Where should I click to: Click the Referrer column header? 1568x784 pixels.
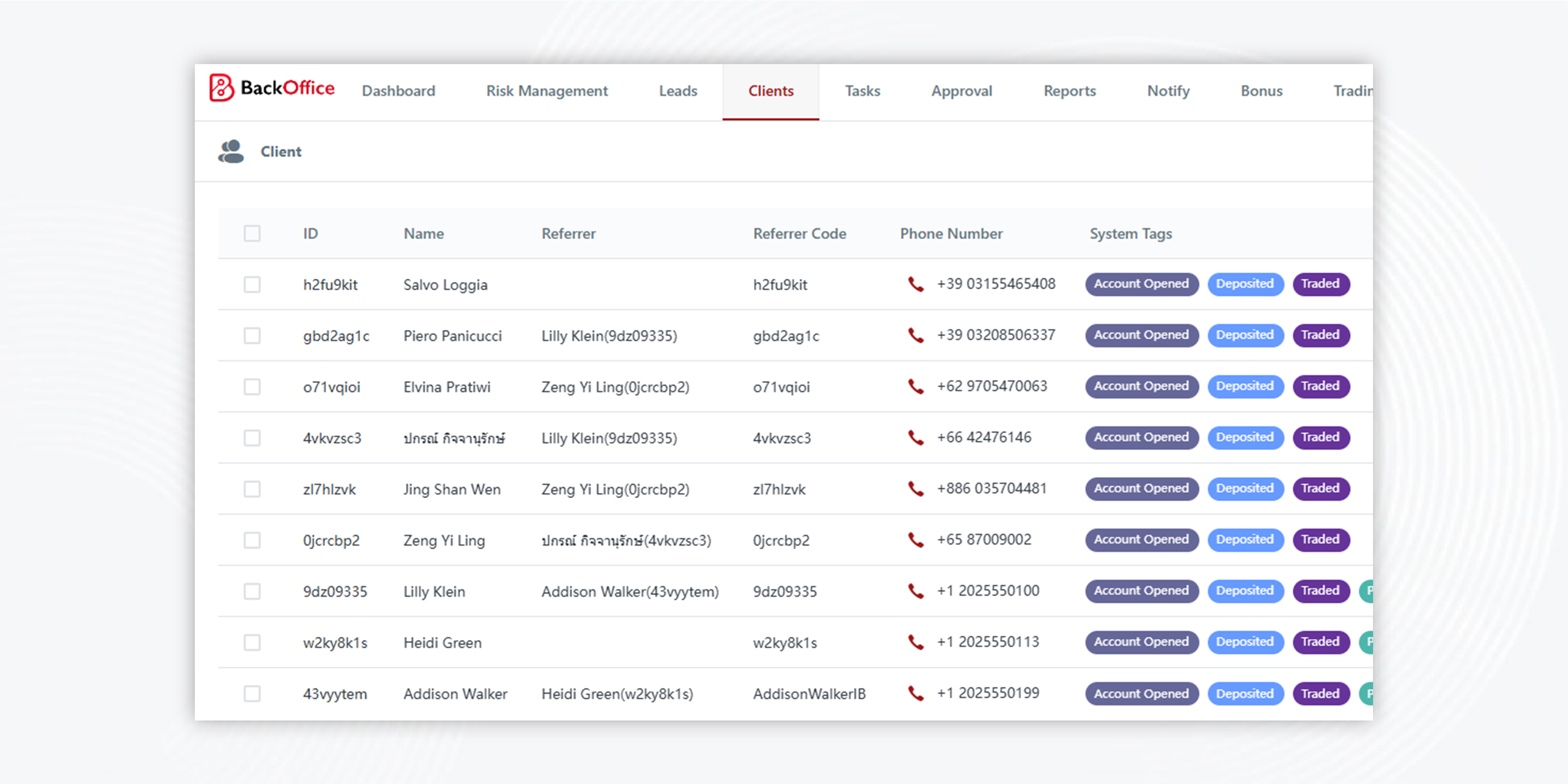click(568, 234)
